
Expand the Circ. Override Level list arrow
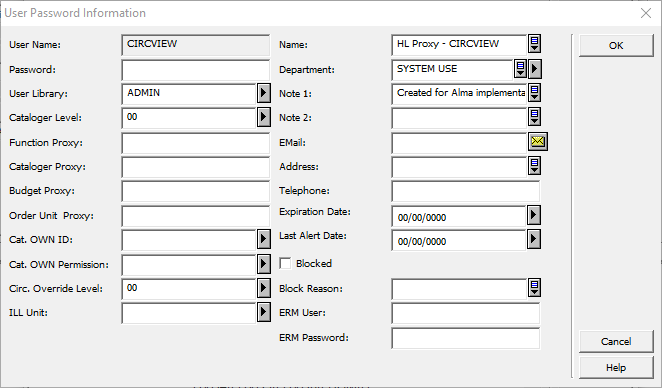[x=264, y=288]
